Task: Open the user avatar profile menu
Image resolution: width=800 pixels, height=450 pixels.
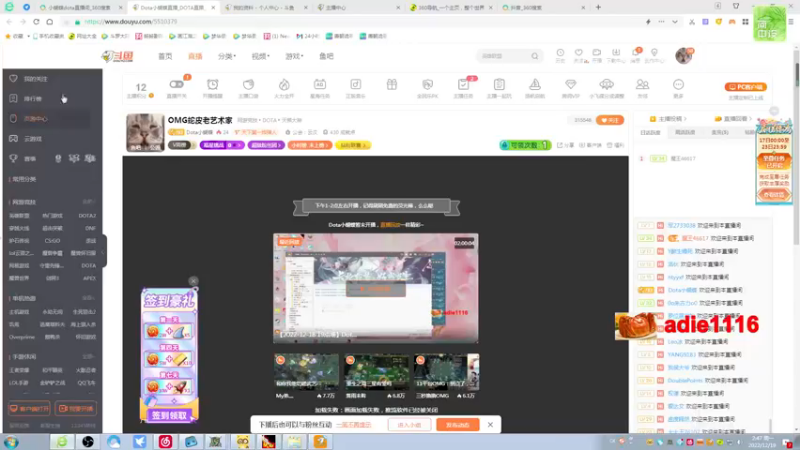Action: (684, 56)
